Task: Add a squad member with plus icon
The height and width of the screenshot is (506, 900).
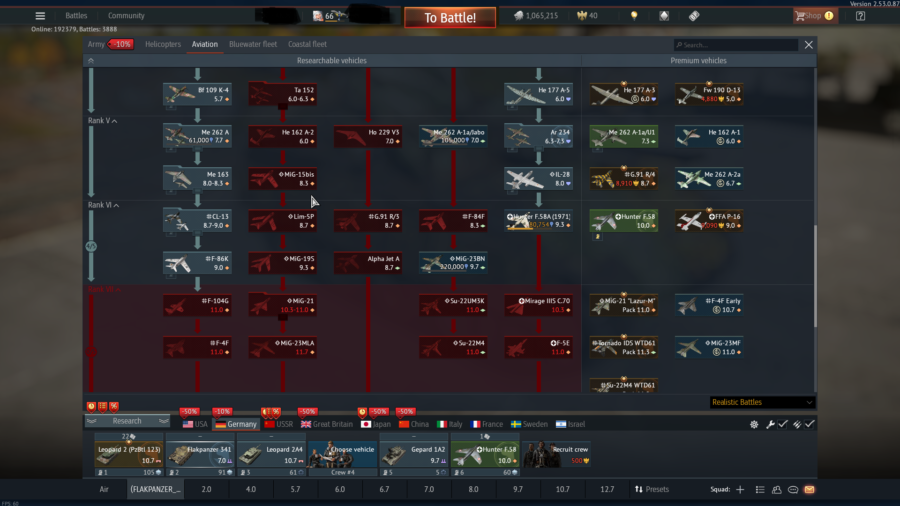Action: (x=740, y=490)
